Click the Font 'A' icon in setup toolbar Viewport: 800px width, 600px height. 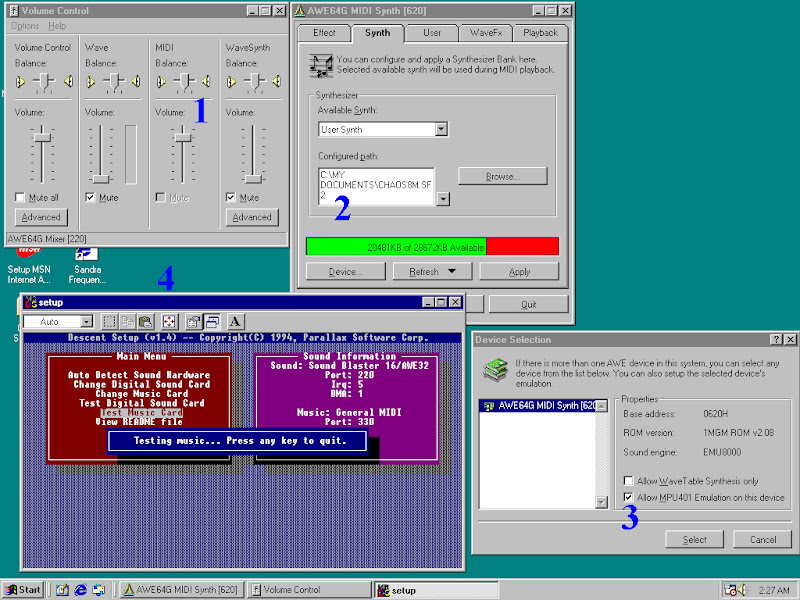pos(236,321)
